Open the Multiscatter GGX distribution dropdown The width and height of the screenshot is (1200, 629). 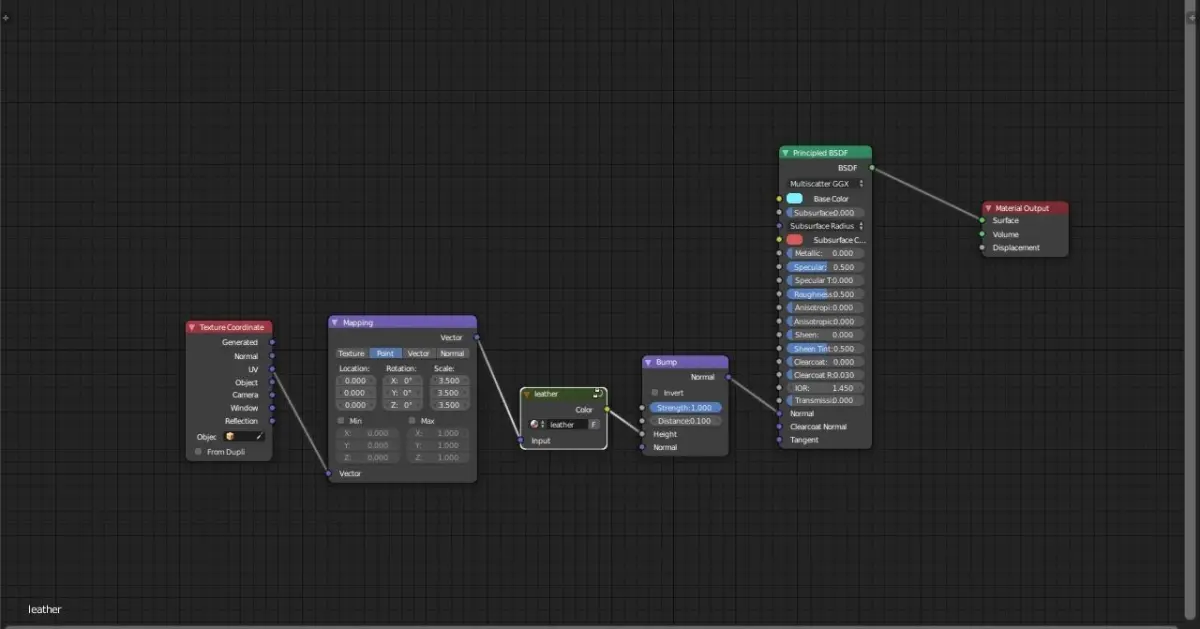tap(826, 184)
